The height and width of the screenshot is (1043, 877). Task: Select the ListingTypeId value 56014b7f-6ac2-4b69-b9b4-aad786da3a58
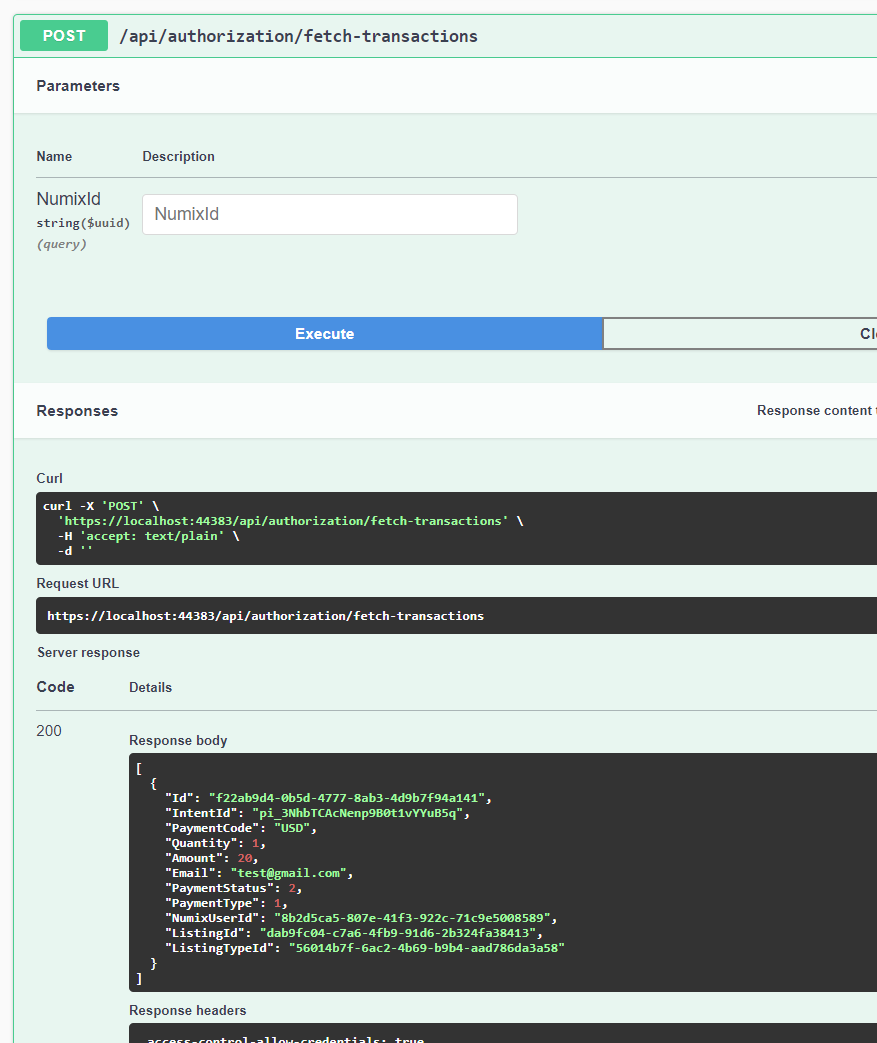click(x=427, y=948)
